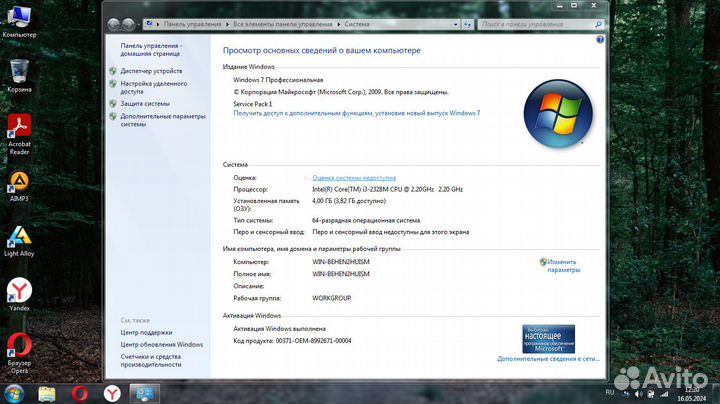The image size is (720, 404).
Task: Click Оценка системы недоступна link
Action: tap(354, 178)
